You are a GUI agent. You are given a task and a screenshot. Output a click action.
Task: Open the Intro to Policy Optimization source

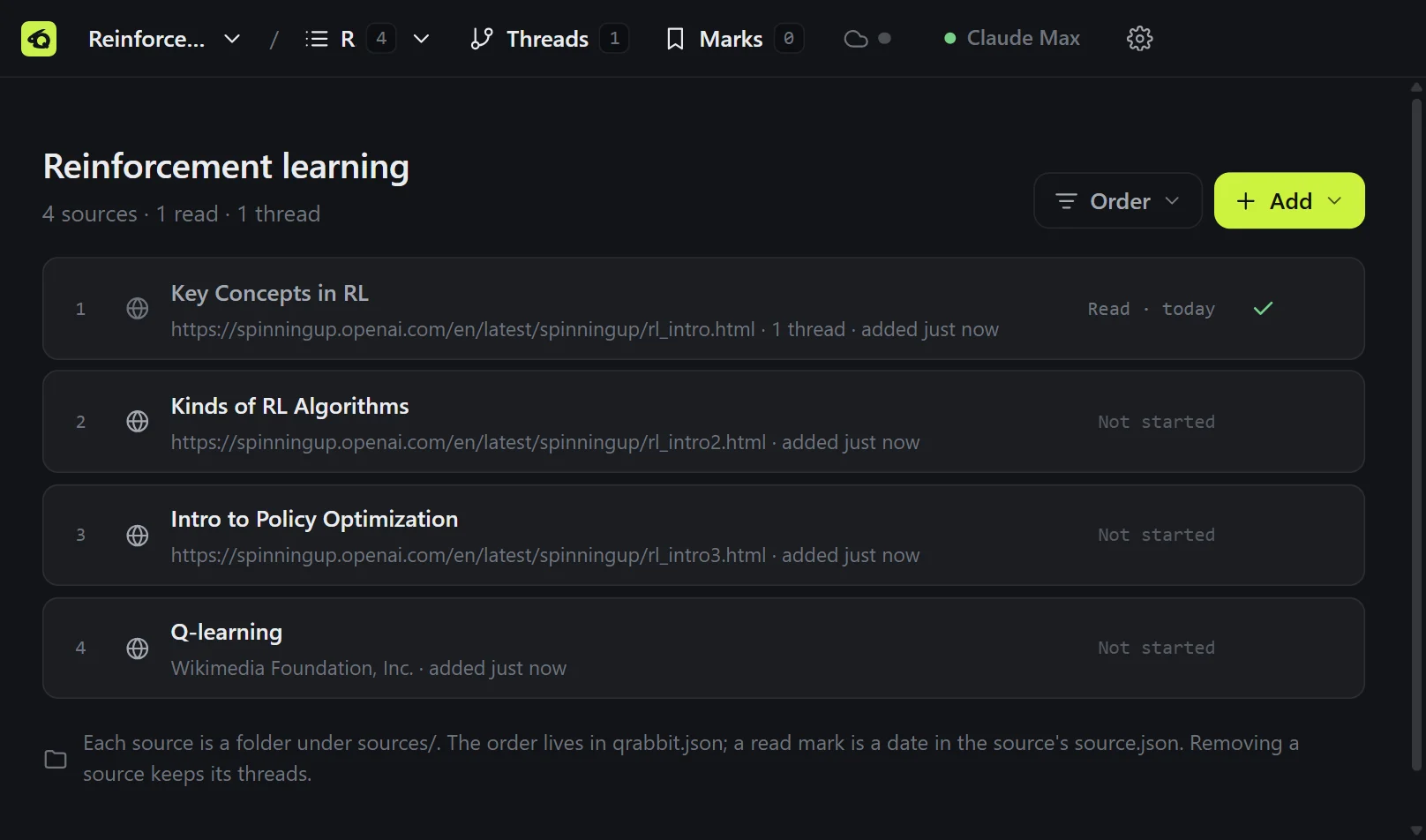pos(703,535)
